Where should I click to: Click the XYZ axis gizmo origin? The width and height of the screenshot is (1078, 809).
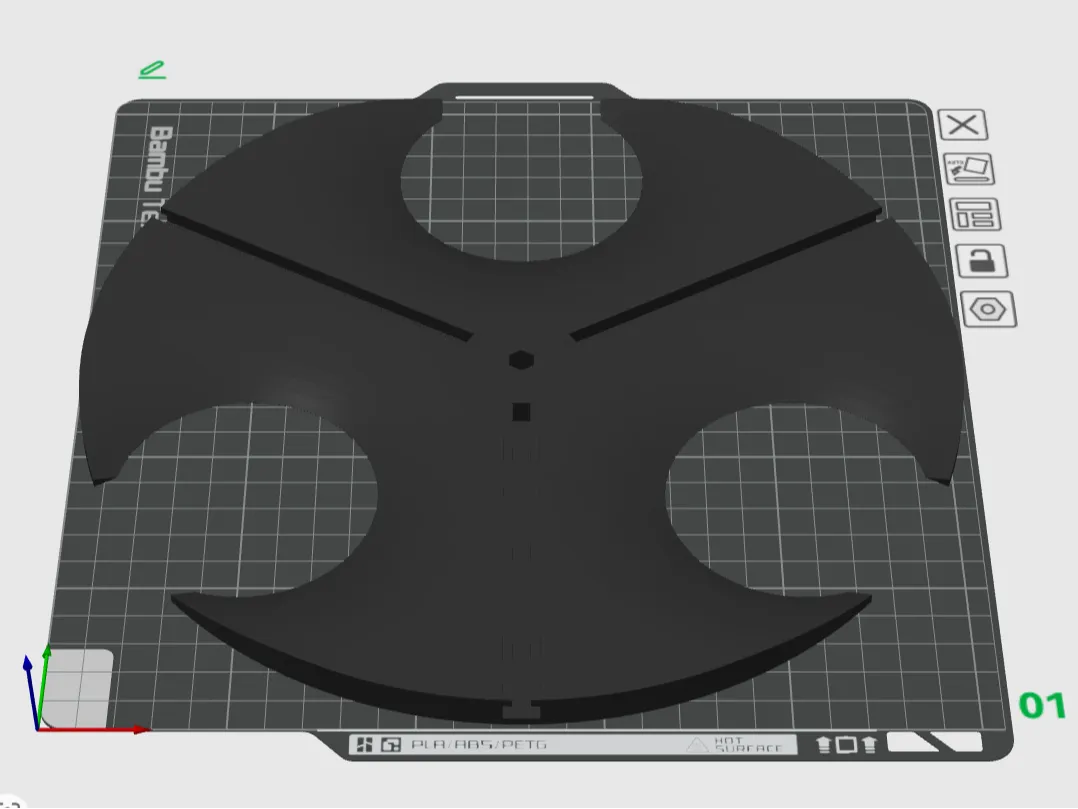click(x=38, y=728)
